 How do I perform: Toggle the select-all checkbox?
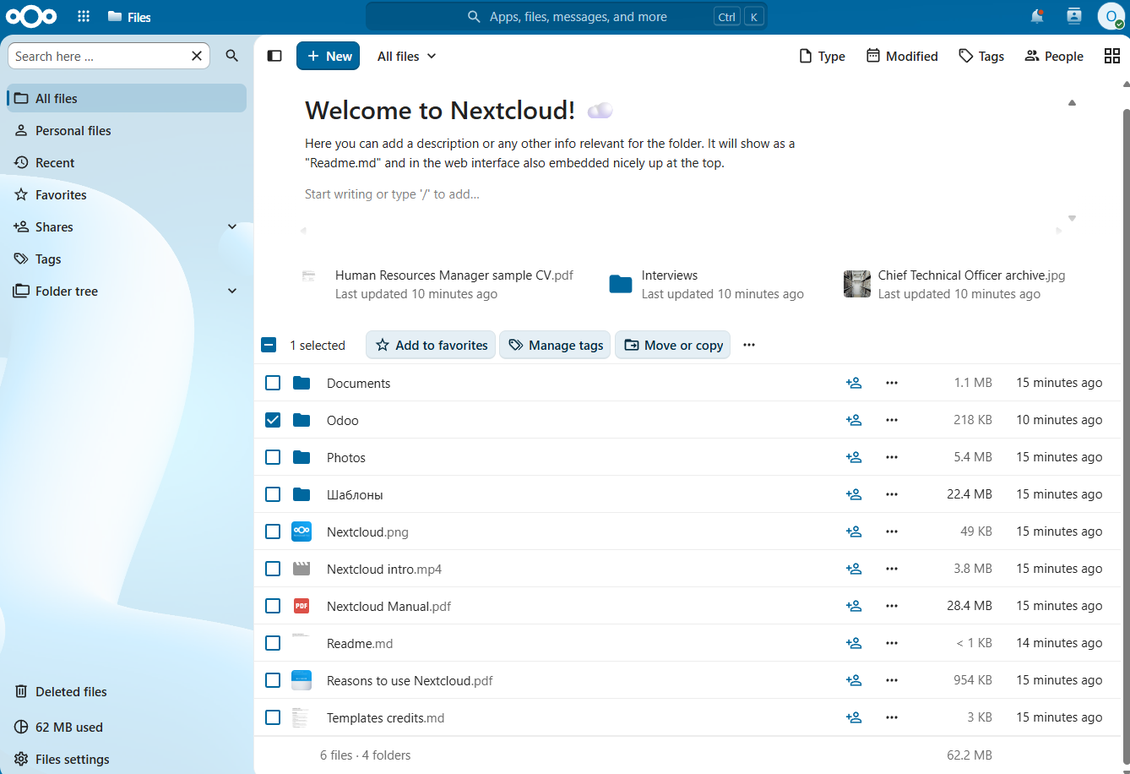pos(269,344)
